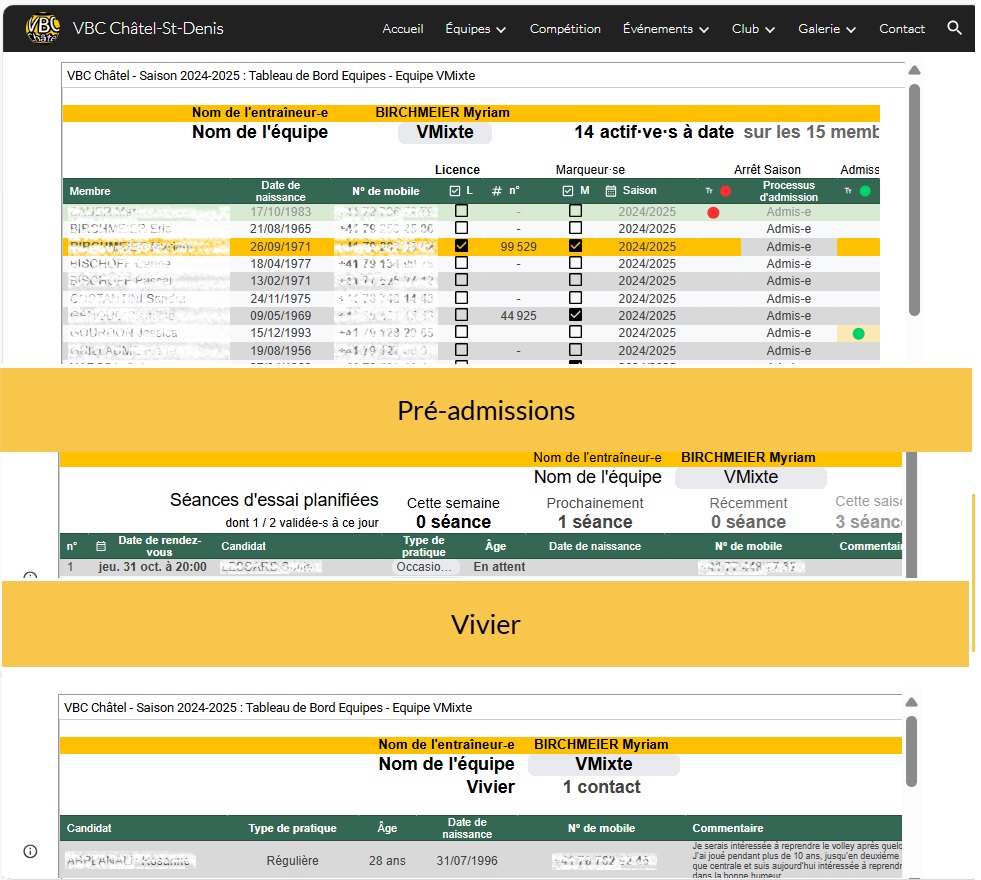Uncheck the Marqueur box for licence number 44 925
981x880 pixels.
575,315
